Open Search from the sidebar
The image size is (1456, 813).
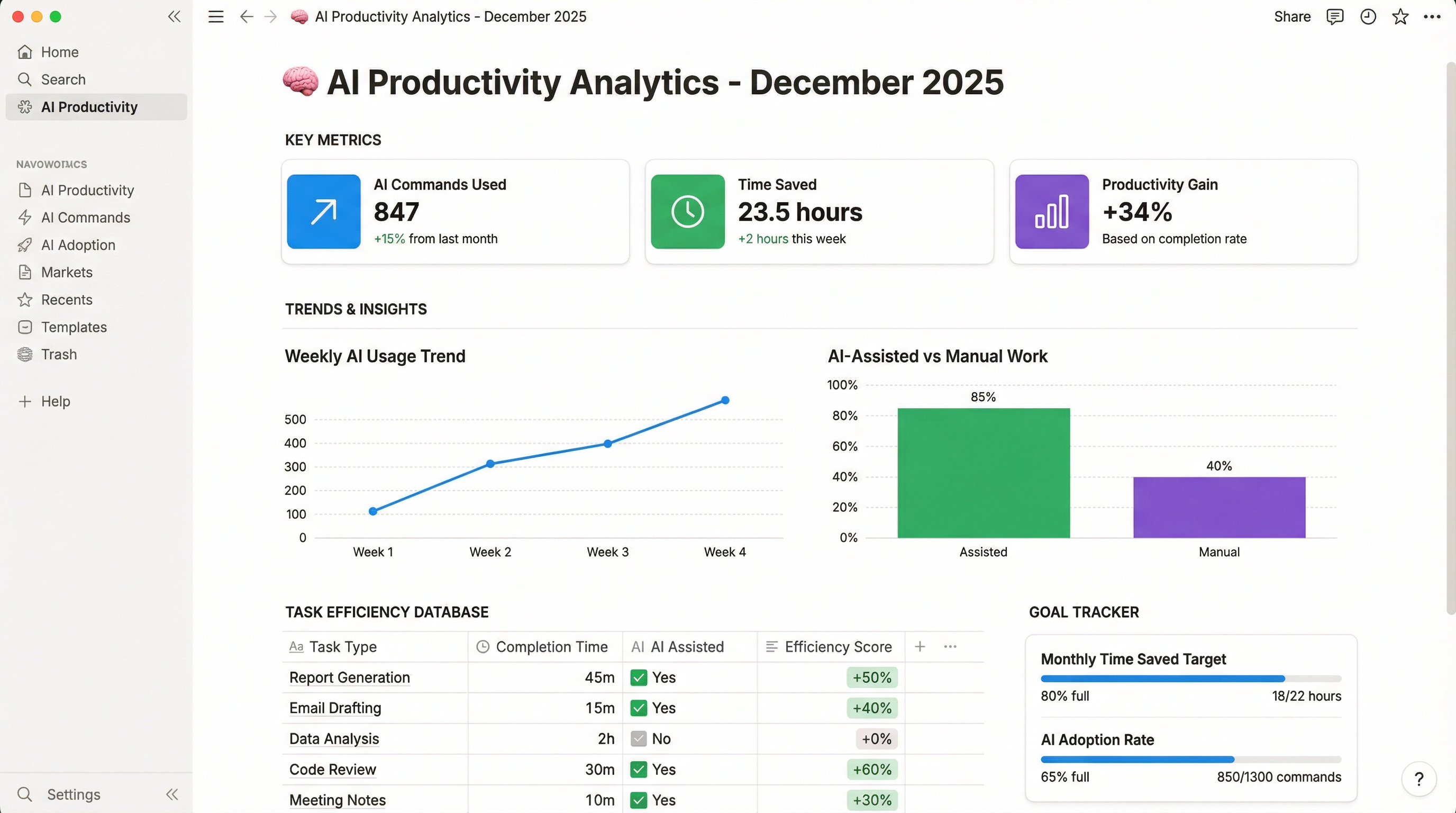click(x=62, y=79)
